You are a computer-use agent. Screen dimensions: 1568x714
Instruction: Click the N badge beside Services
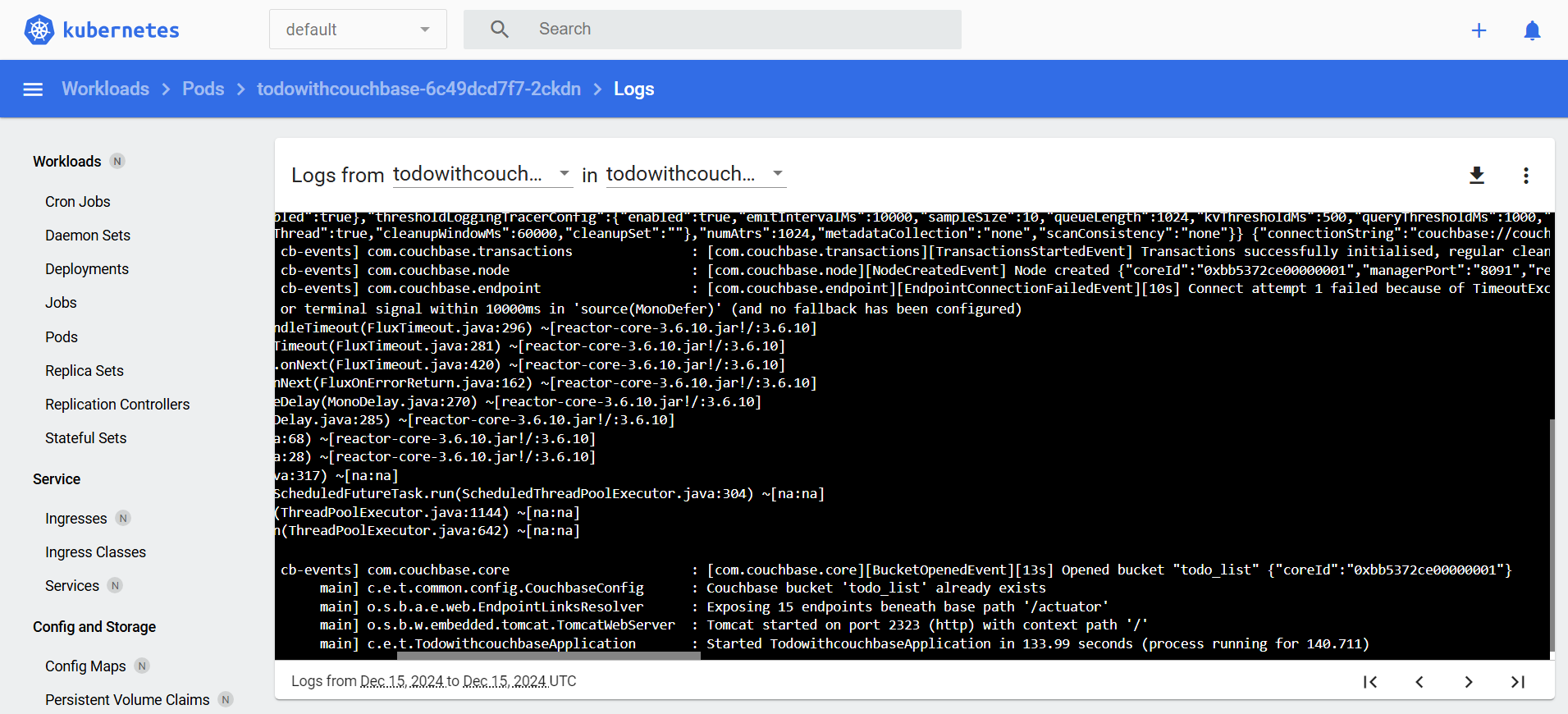(x=116, y=586)
